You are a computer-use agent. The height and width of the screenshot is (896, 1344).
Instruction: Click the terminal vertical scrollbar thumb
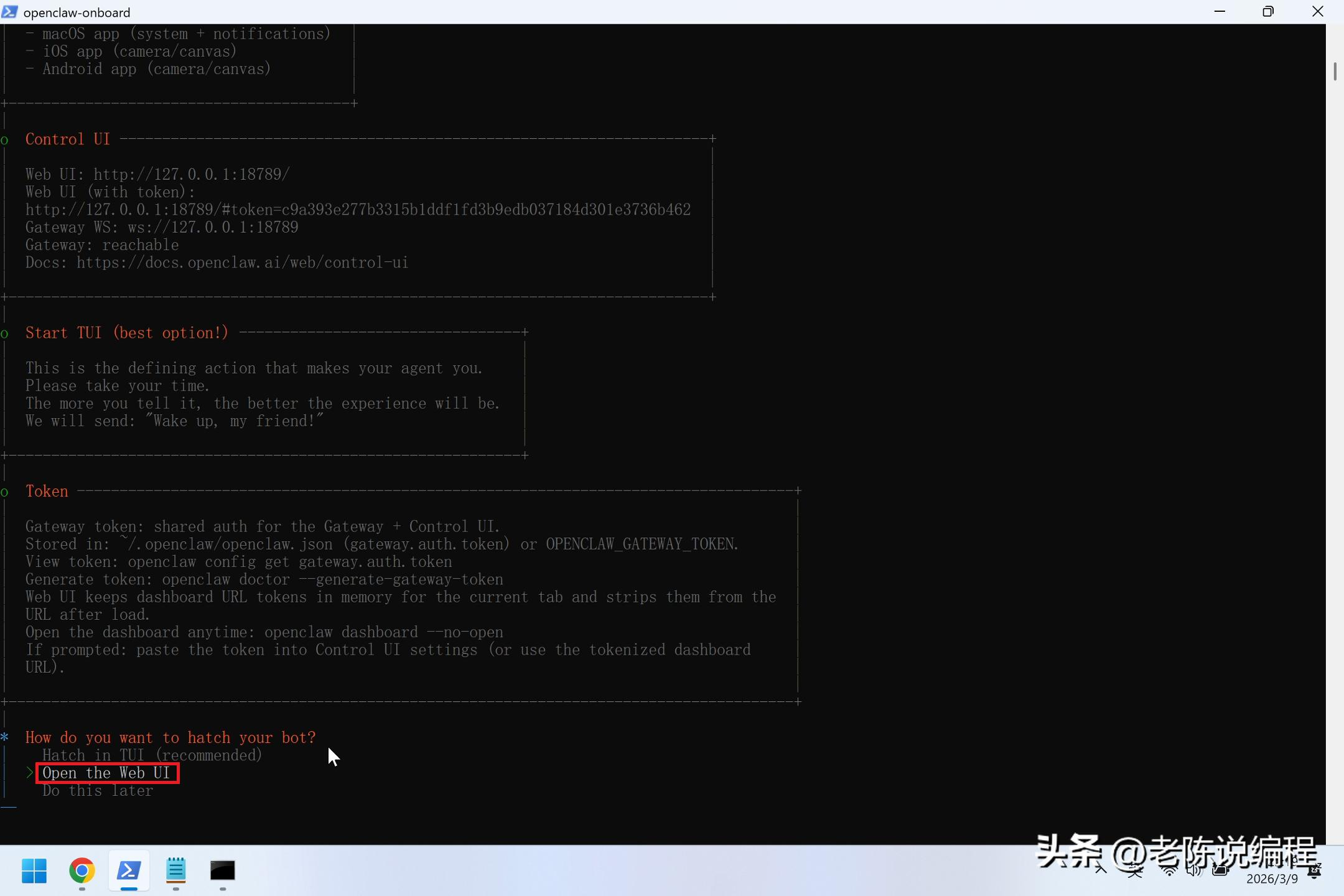click(1335, 72)
